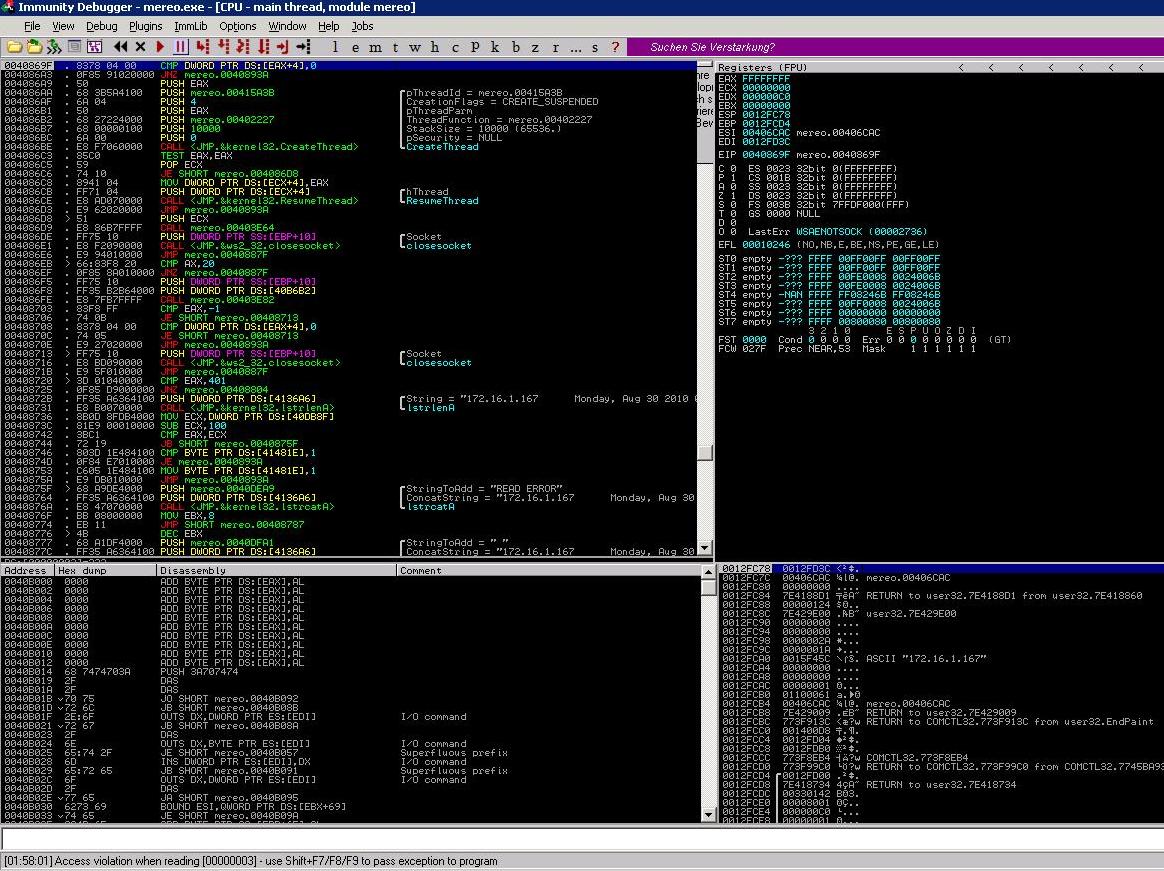Image resolution: width=1164 pixels, height=871 pixels.
Task: Click the Step over toolbar icon
Action: click(x=223, y=47)
